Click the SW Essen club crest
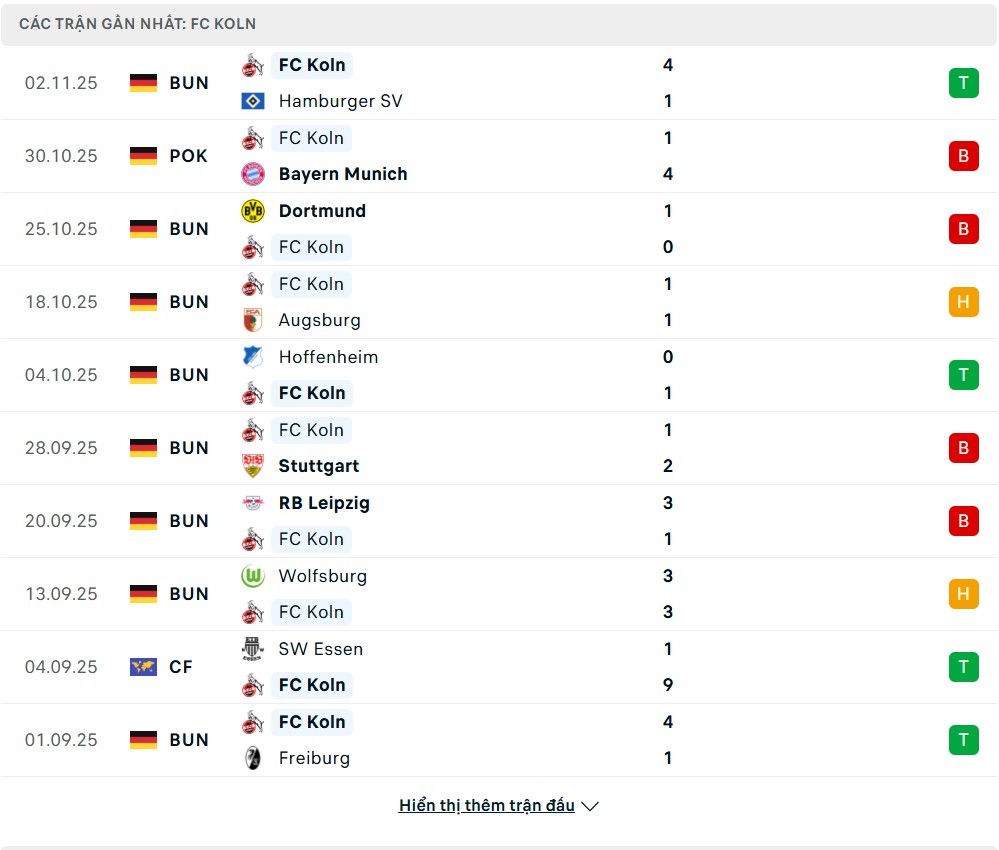Image resolution: width=999 pixels, height=850 pixels. 253,649
